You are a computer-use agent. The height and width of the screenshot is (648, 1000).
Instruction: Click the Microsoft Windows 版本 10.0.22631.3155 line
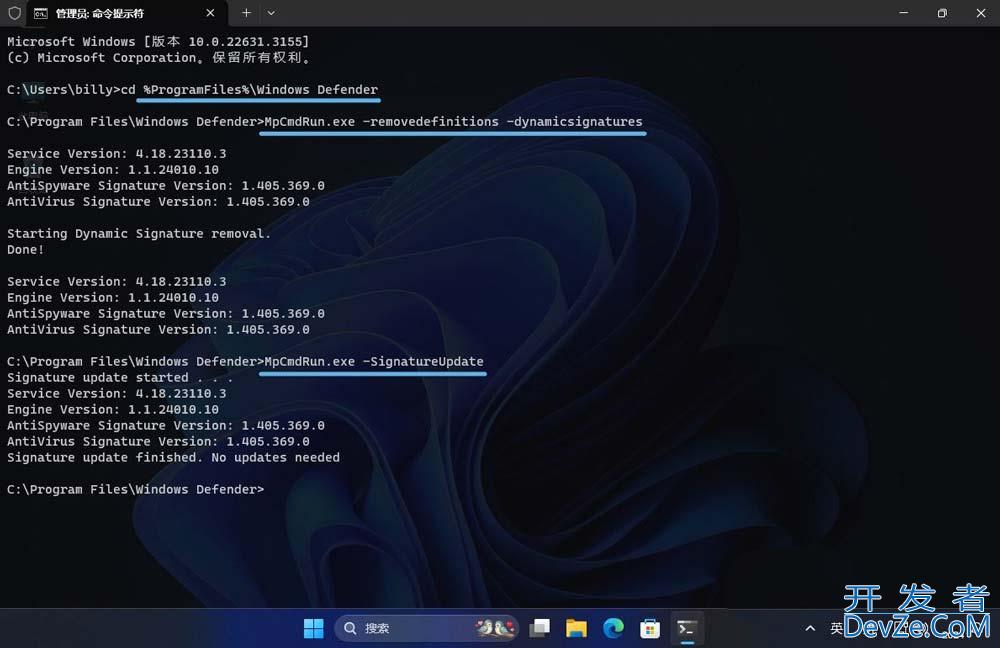click(x=158, y=41)
